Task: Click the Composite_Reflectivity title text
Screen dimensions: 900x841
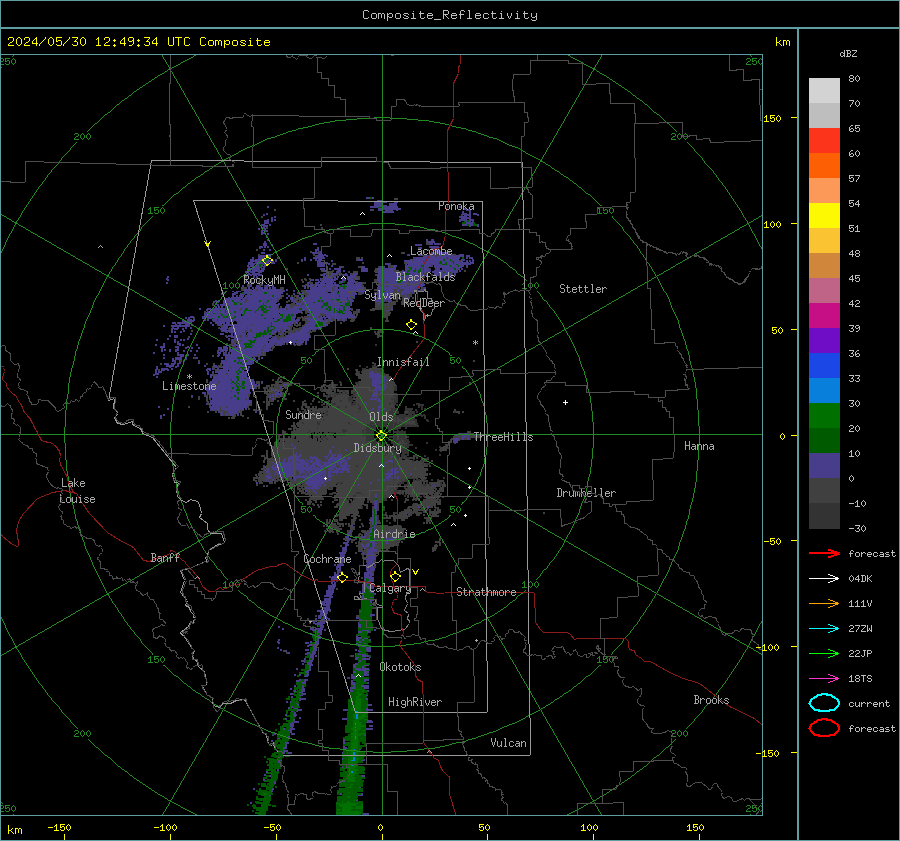Action: pyautogui.click(x=450, y=15)
